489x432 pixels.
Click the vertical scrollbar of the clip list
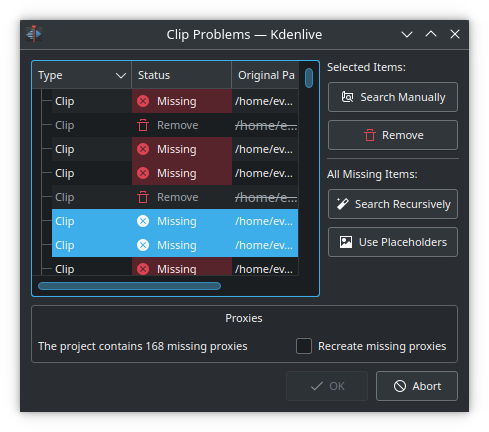coord(309,78)
